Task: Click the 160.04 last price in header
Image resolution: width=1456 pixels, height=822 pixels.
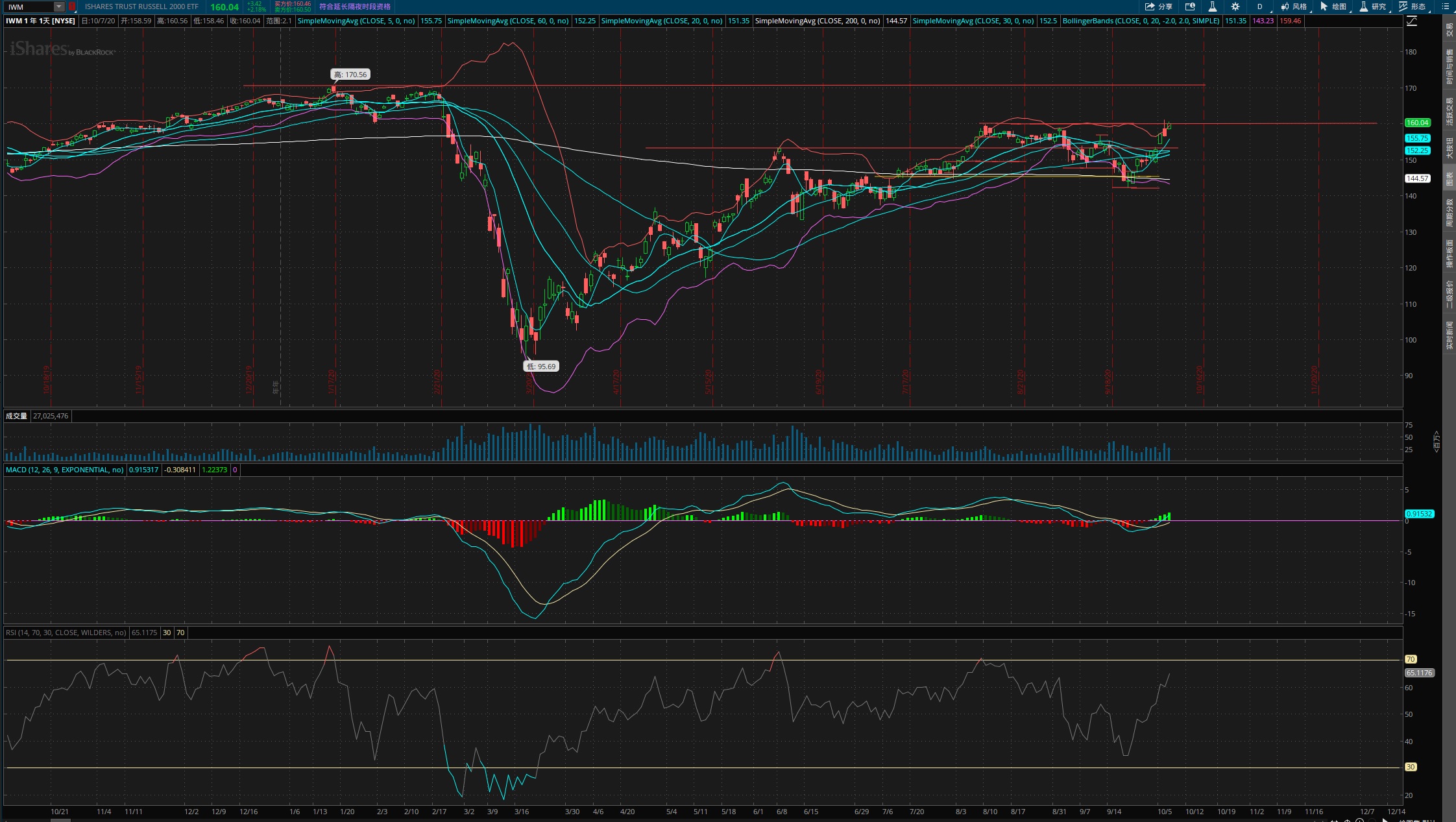Action: 224,7
